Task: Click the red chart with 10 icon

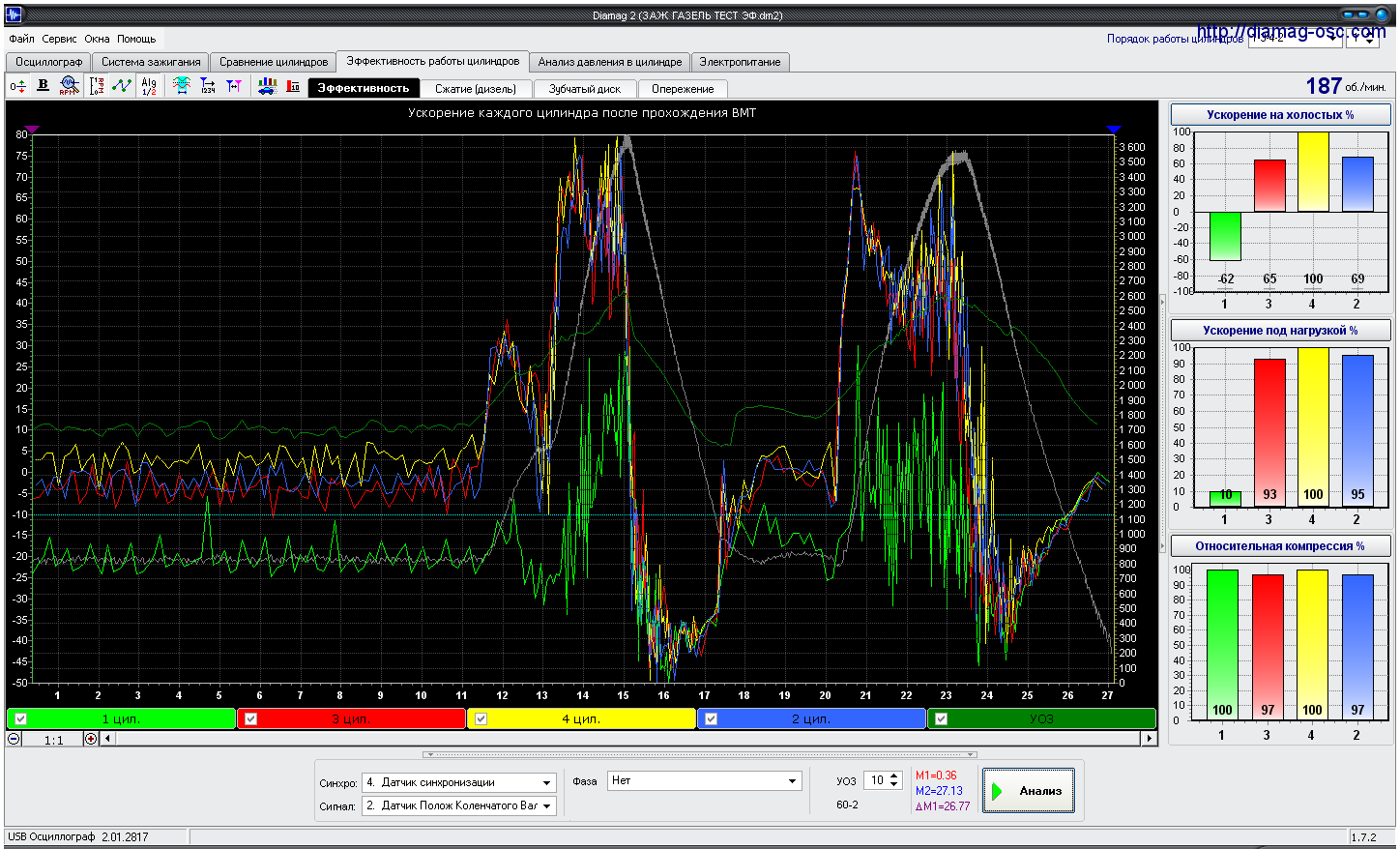Action: (x=293, y=86)
